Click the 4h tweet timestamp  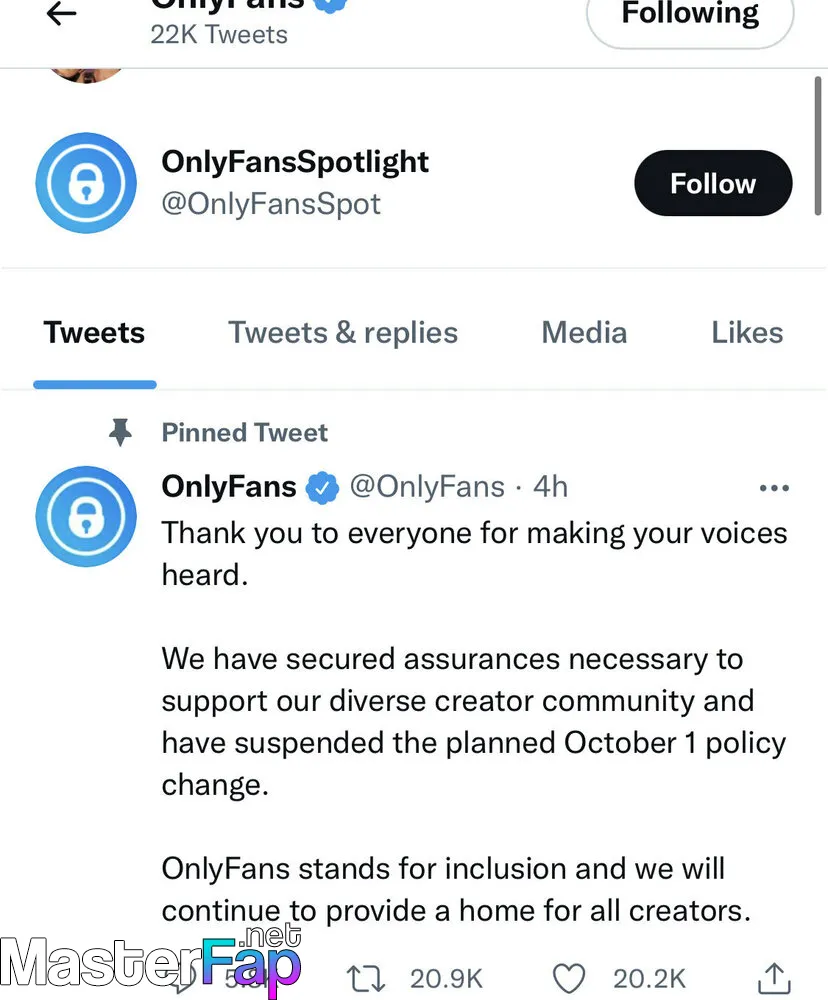551,487
